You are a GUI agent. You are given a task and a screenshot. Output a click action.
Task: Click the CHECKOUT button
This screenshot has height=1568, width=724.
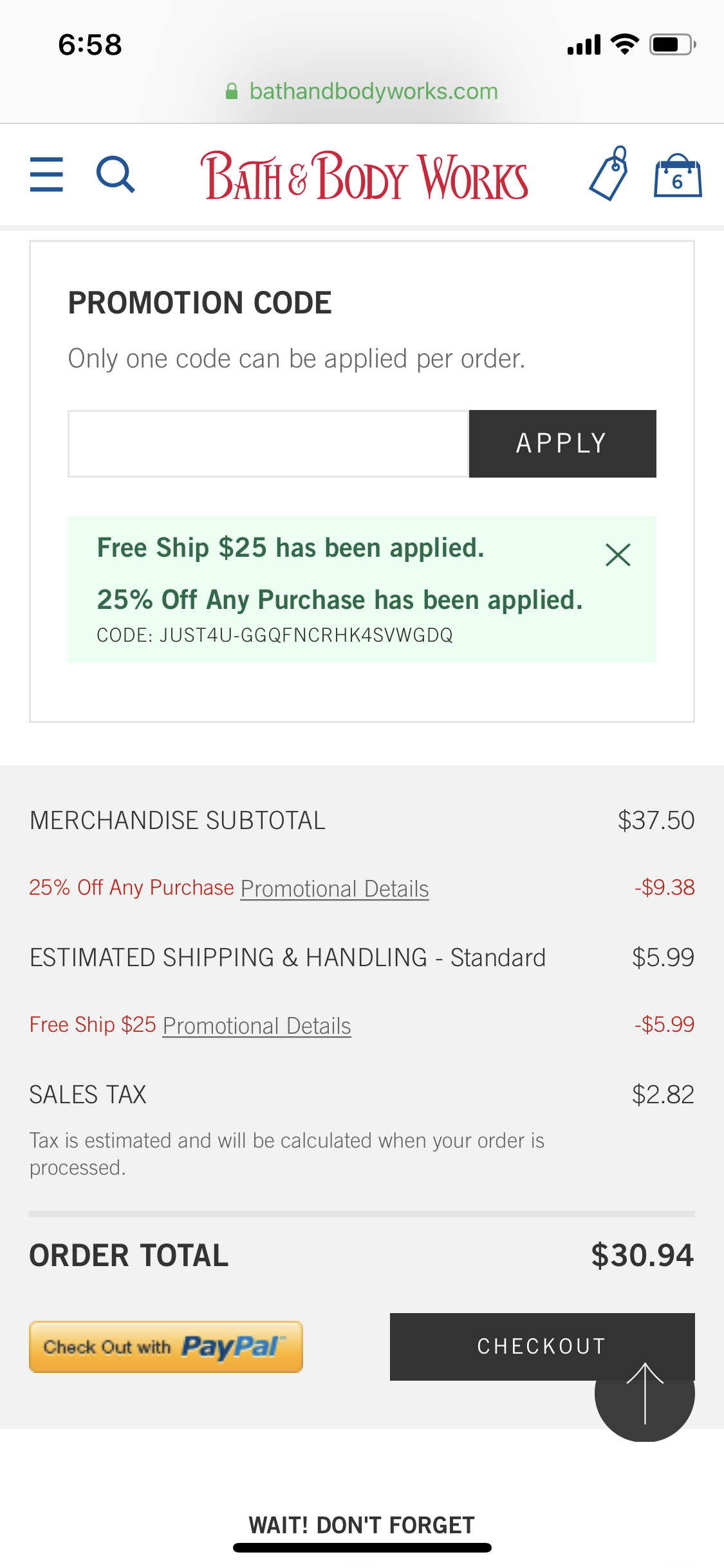[x=543, y=1347]
